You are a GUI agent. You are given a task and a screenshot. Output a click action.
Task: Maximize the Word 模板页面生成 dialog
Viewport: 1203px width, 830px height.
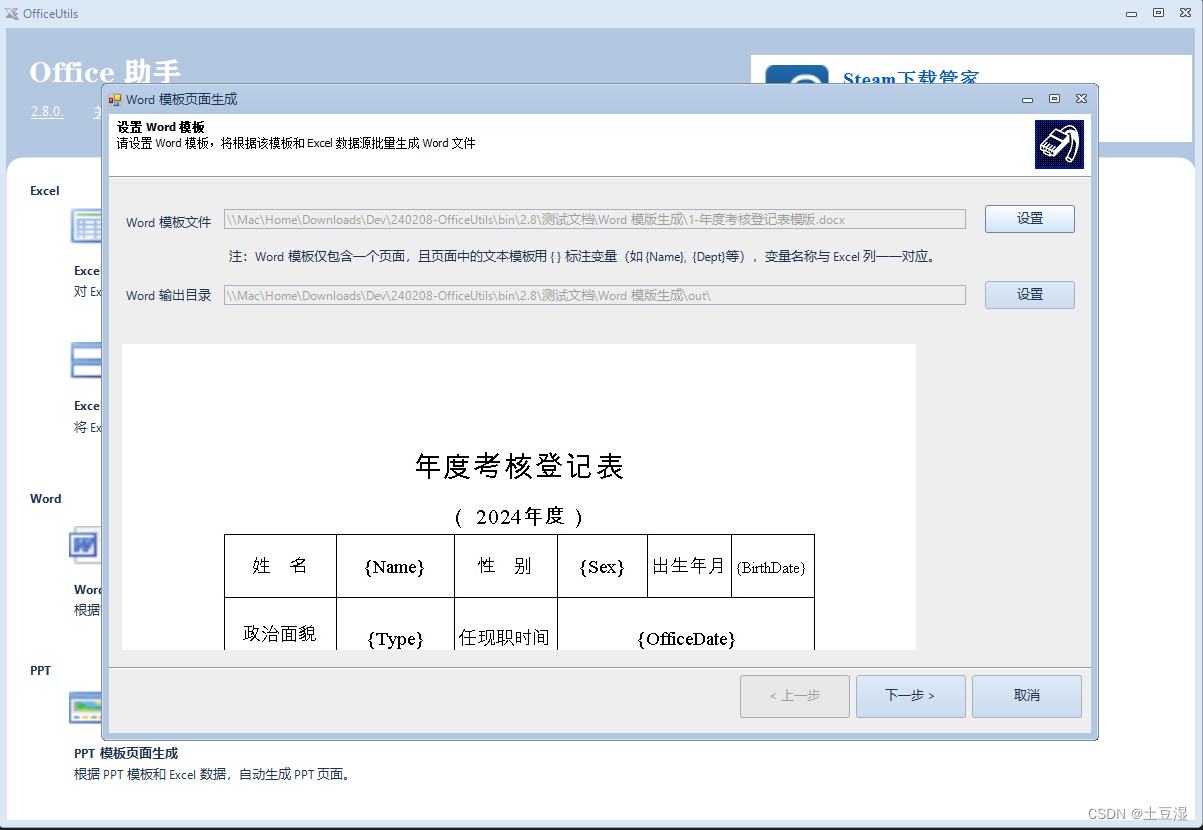click(1054, 99)
